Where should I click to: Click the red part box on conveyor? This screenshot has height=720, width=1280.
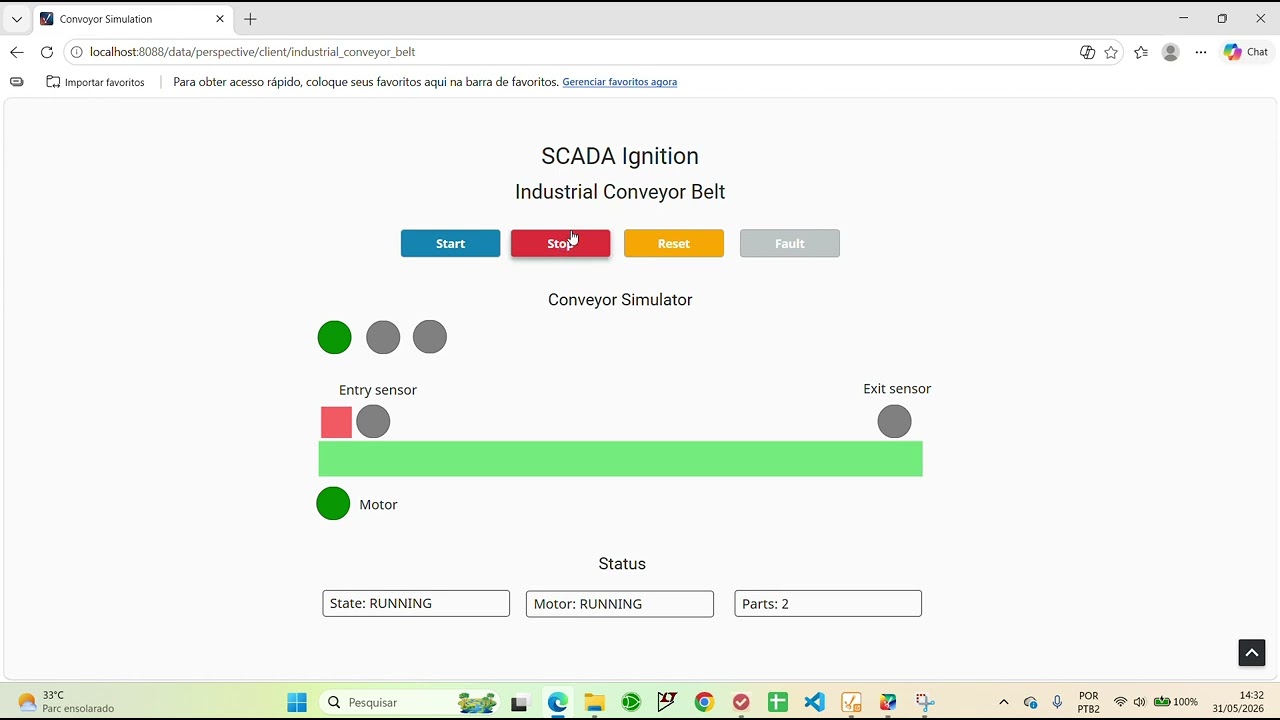(336, 422)
